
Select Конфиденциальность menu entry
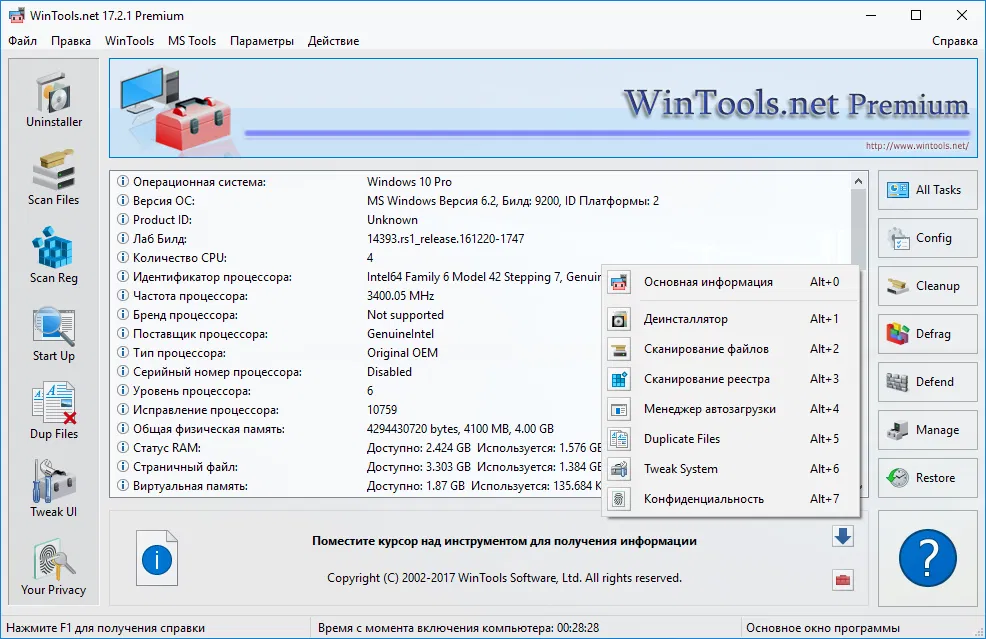click(730, 499)
